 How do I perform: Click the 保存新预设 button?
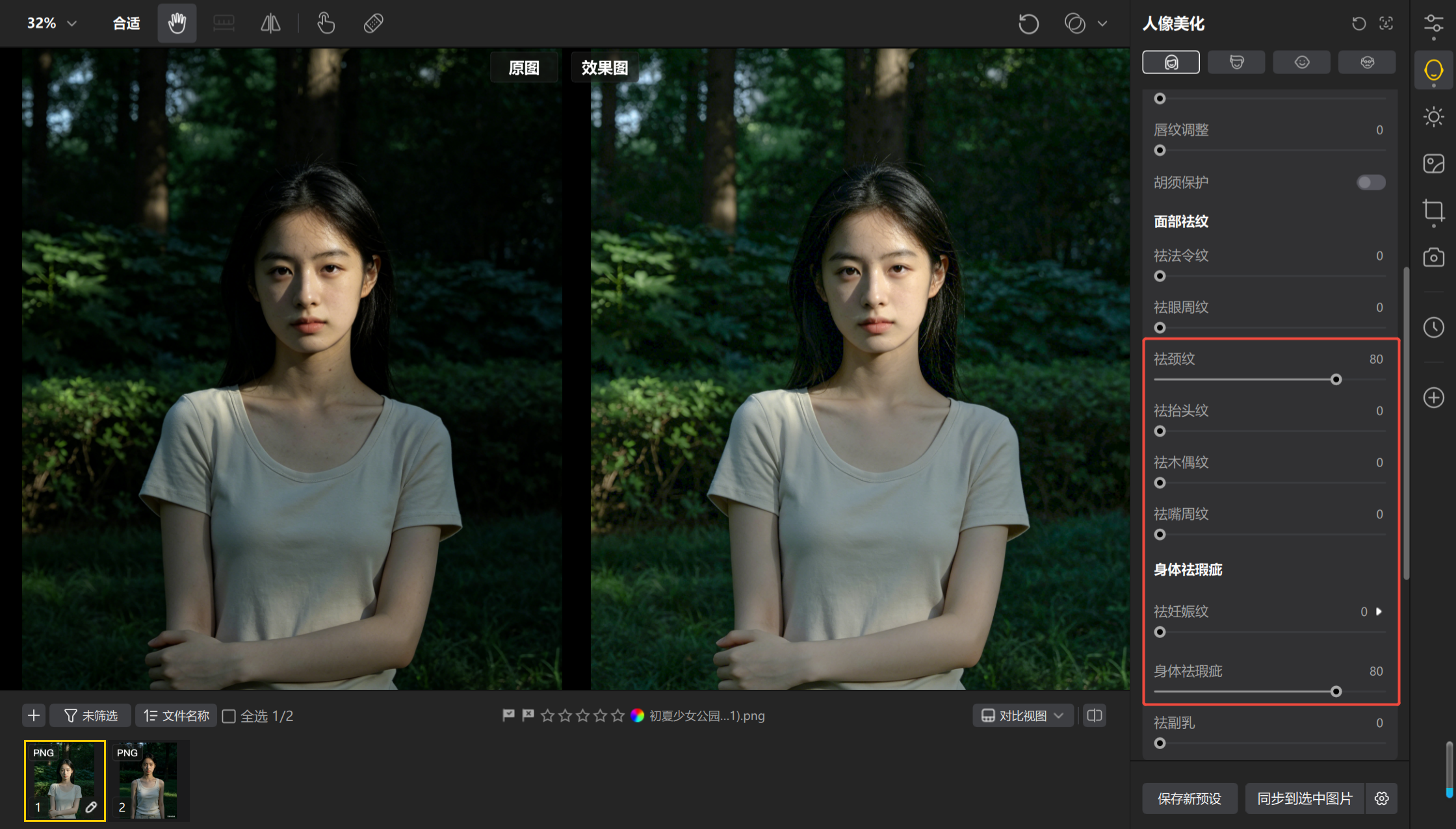click(x=1189, y=798)
